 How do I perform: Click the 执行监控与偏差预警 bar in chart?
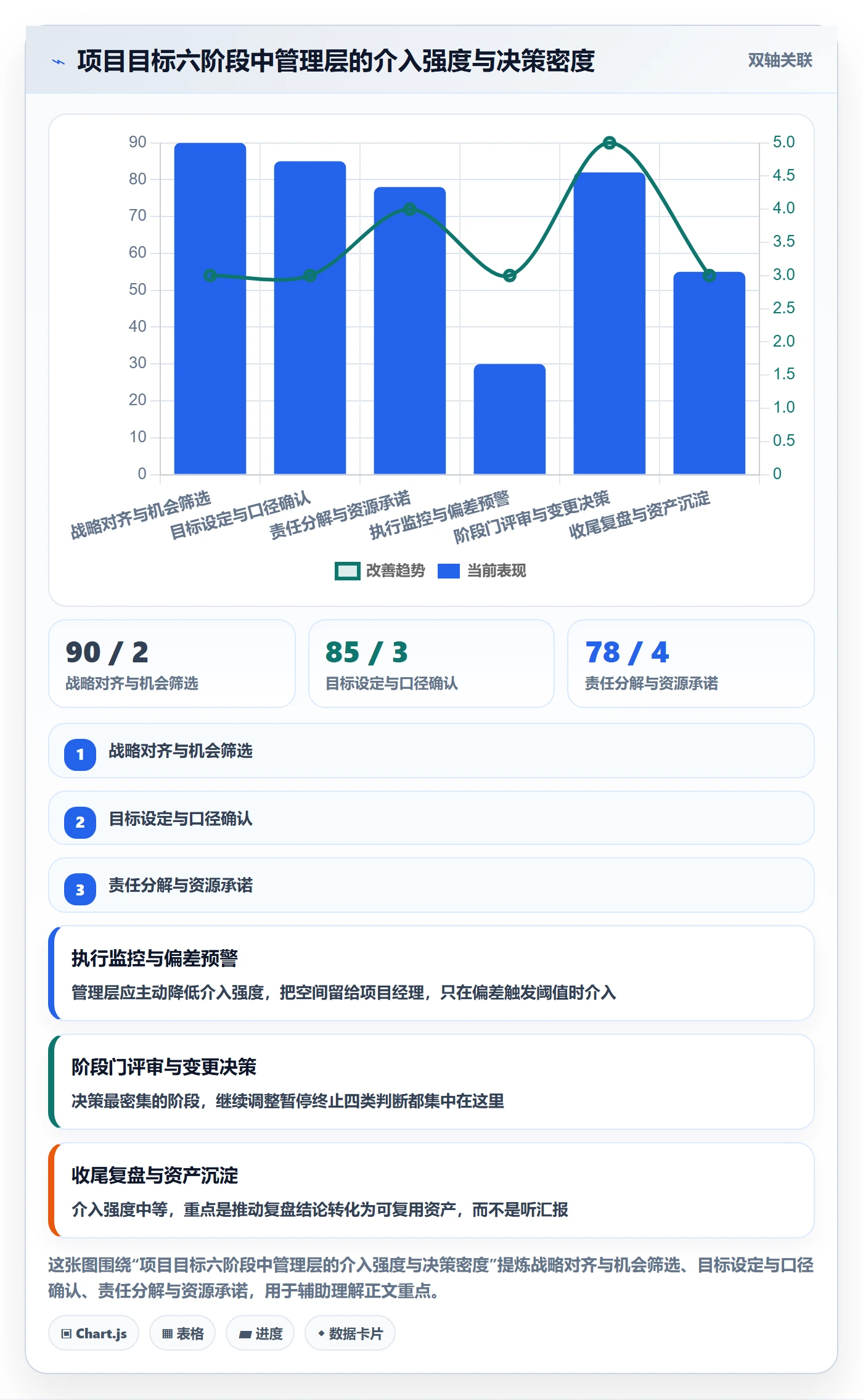510,419
